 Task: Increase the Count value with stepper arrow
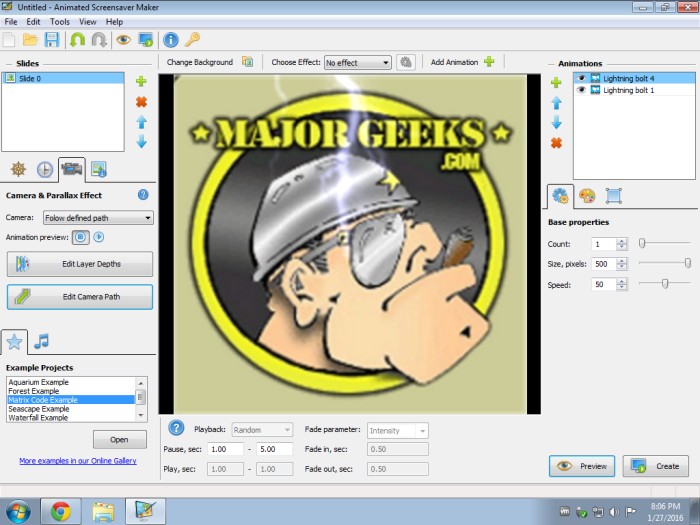[622, 241]
